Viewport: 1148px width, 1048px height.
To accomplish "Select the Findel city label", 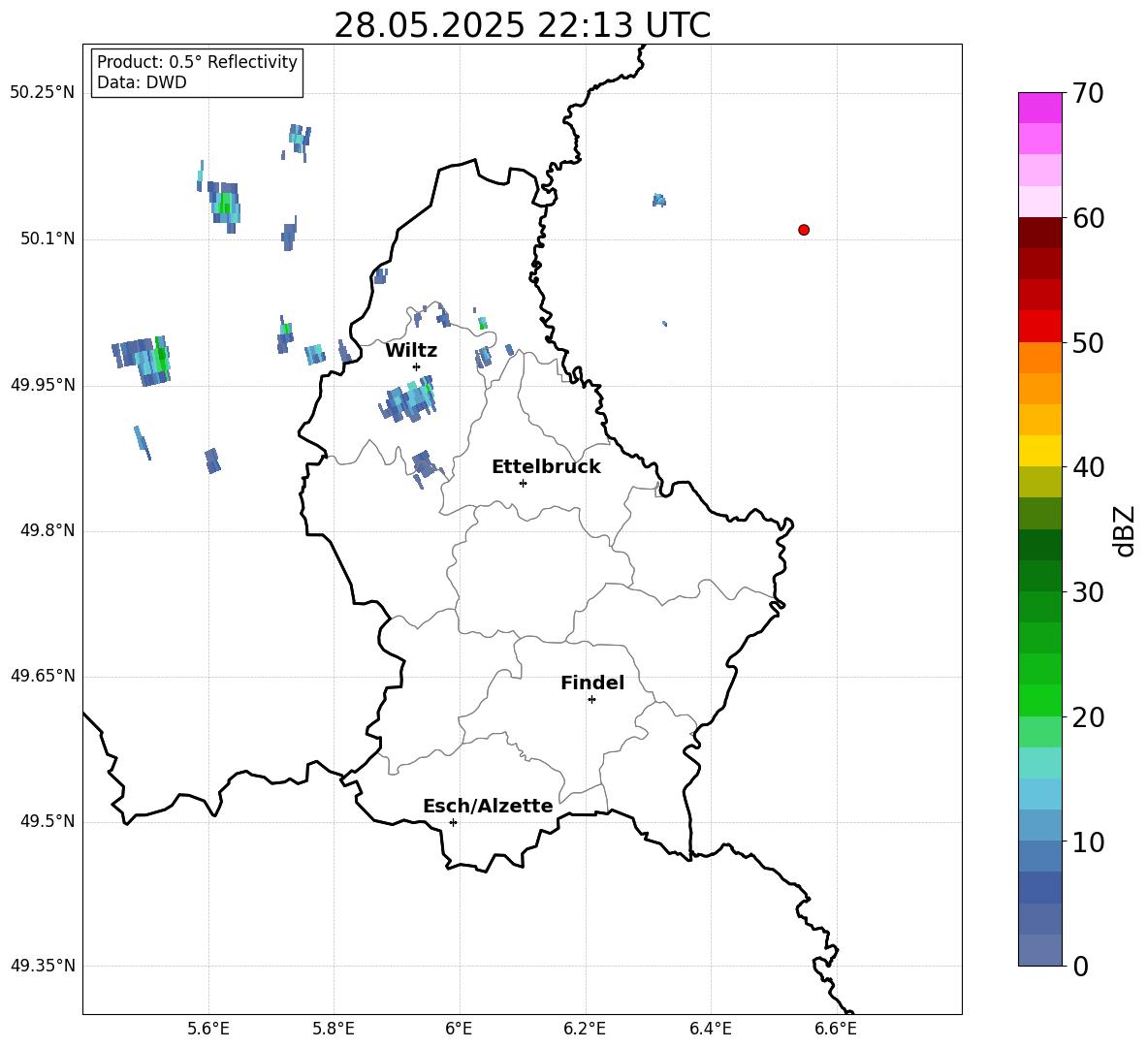I will (x=592, y=683).
